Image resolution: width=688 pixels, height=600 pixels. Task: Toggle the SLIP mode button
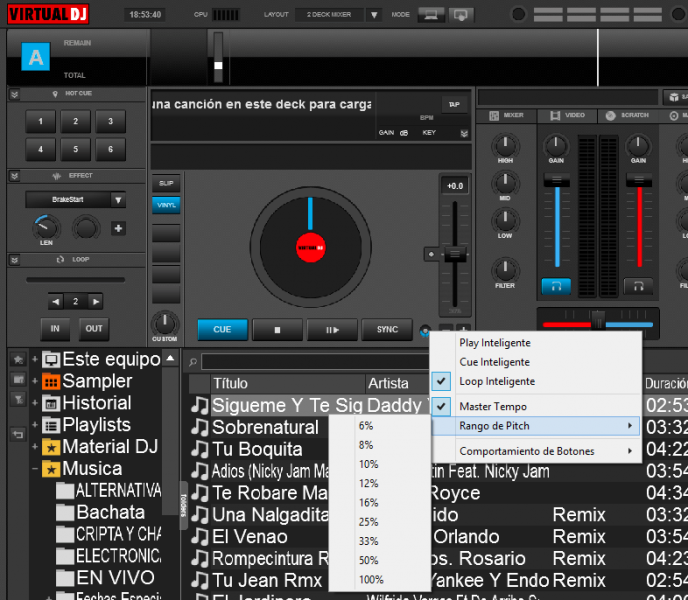click(166, 183)
